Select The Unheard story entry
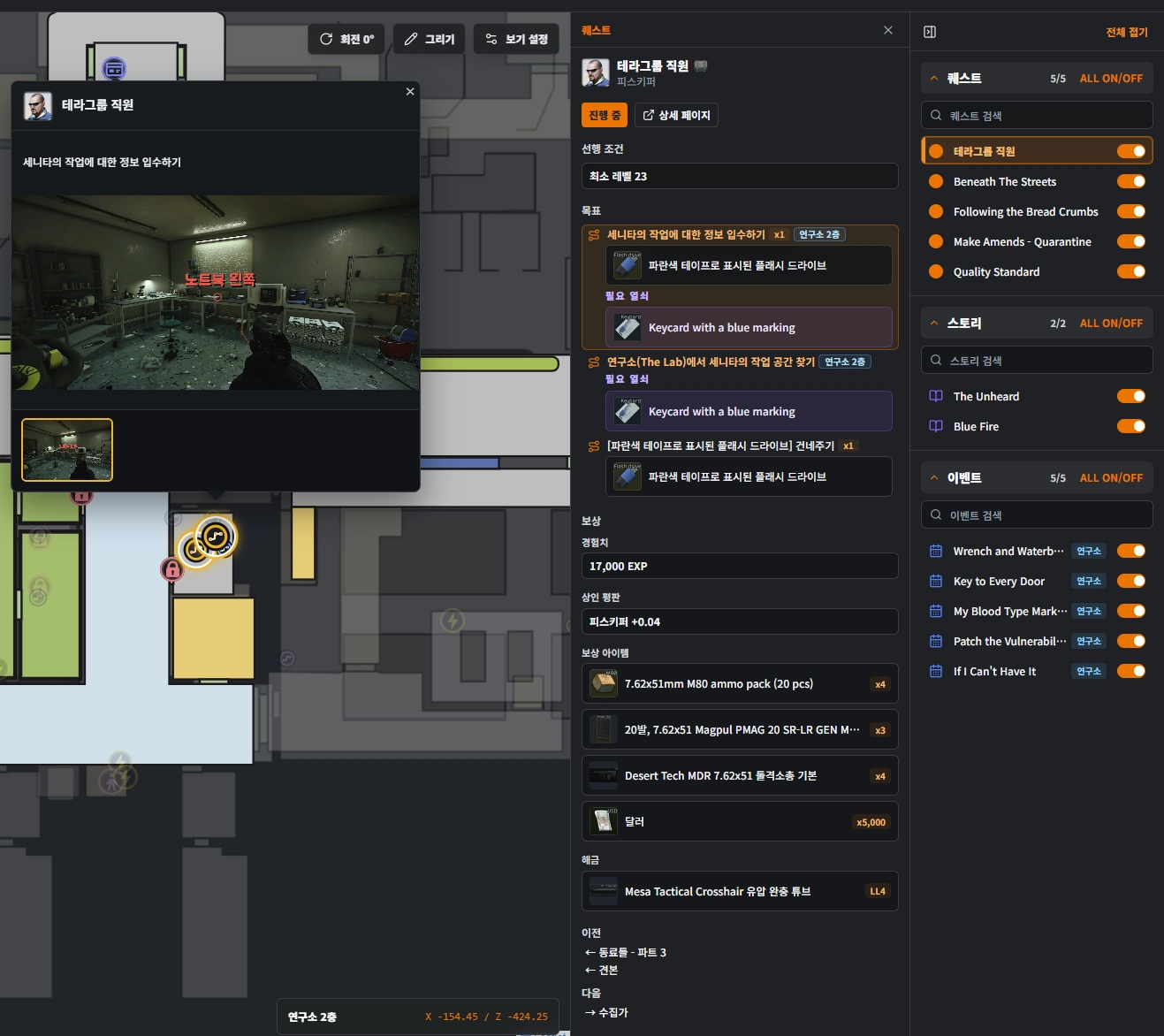The image size is (1164, 1036). click(x=985, y=396)
